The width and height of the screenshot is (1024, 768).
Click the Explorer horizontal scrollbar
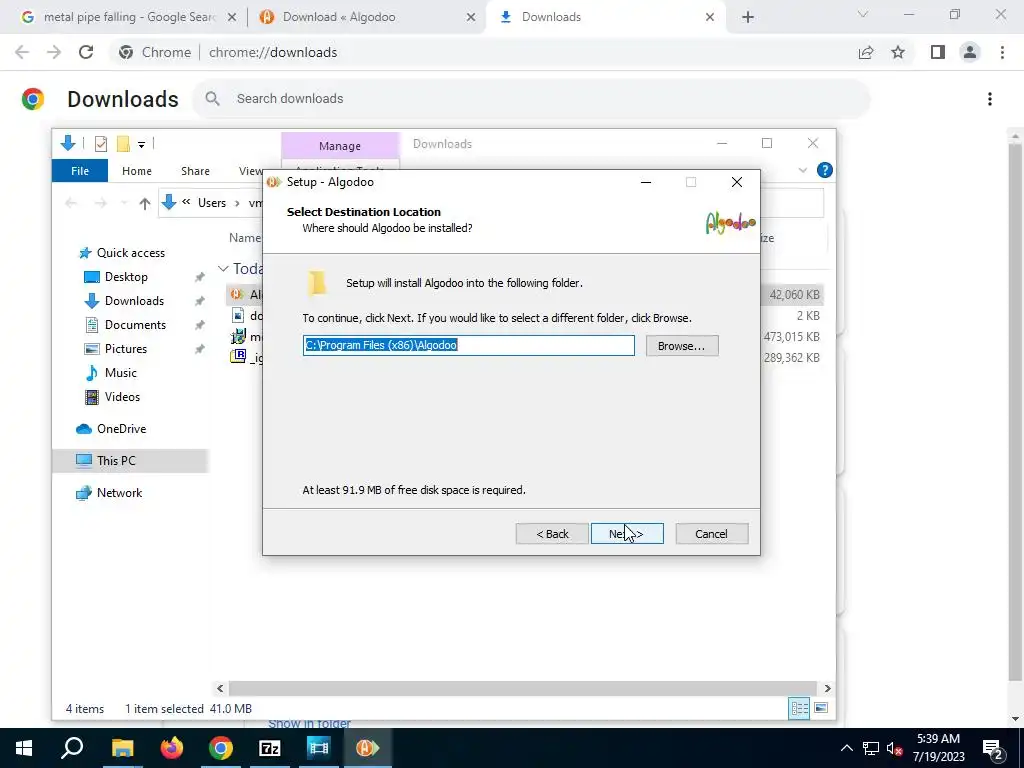tap(522, 688)
